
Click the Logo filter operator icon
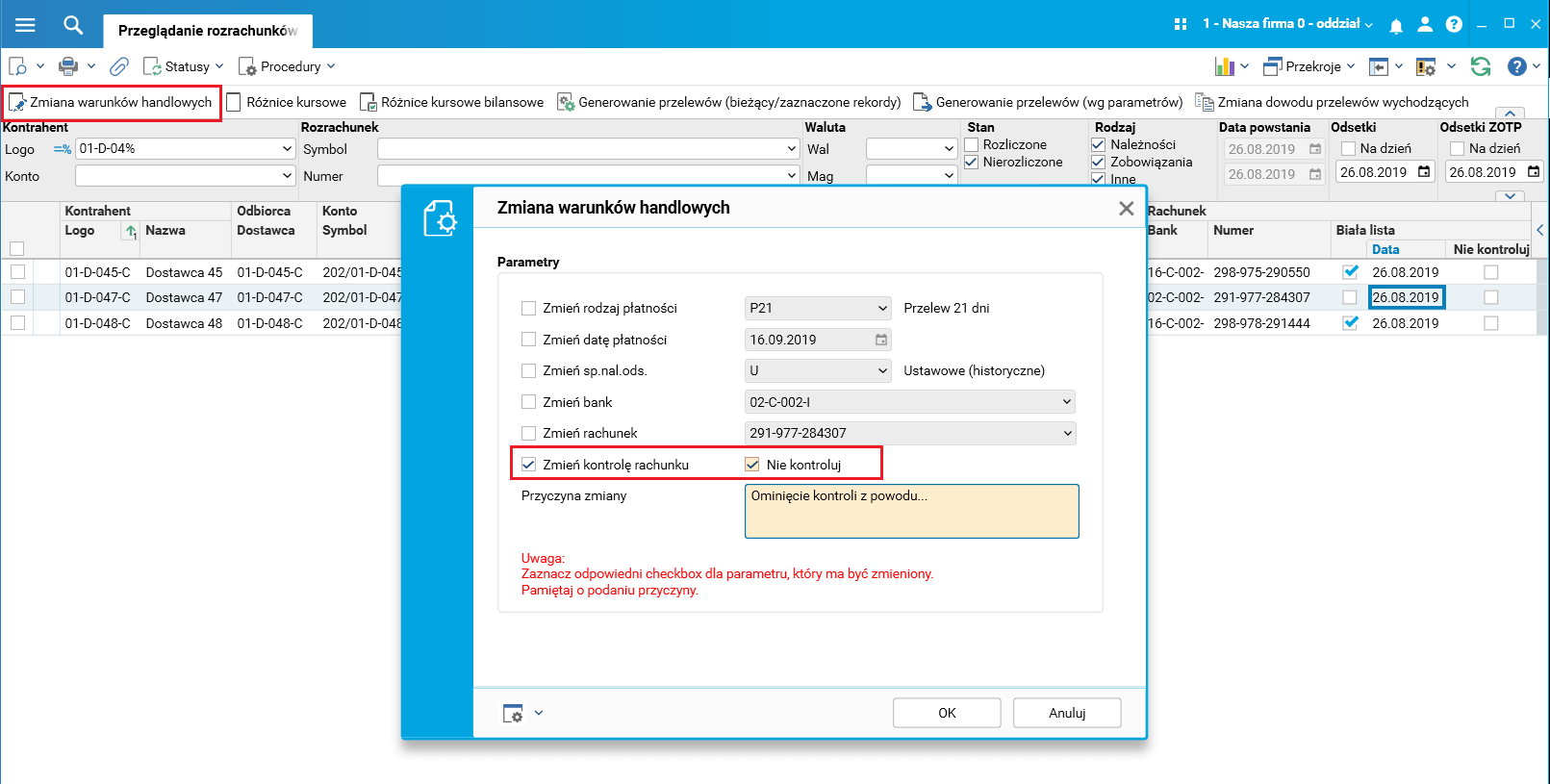pyautogui.click(x=63, y=149)
